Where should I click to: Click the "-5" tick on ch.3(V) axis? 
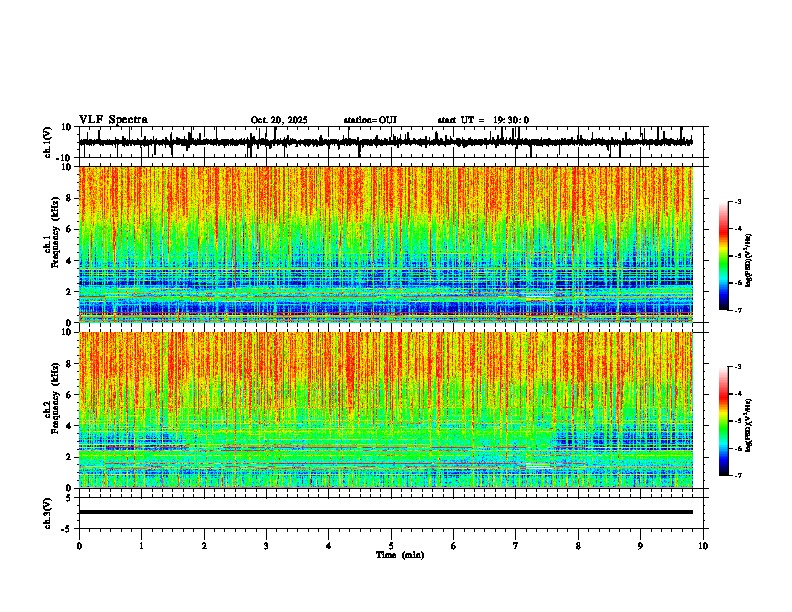pyautogui.click(x=68, y=529)
